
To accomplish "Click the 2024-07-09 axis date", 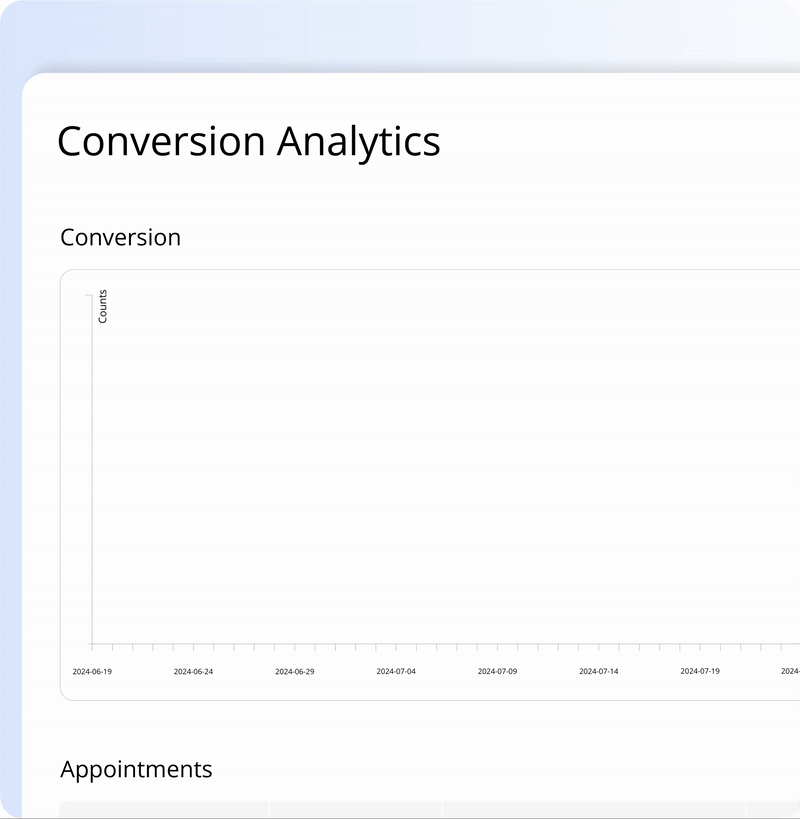I will pyautogui.click(x=497, y=671).
